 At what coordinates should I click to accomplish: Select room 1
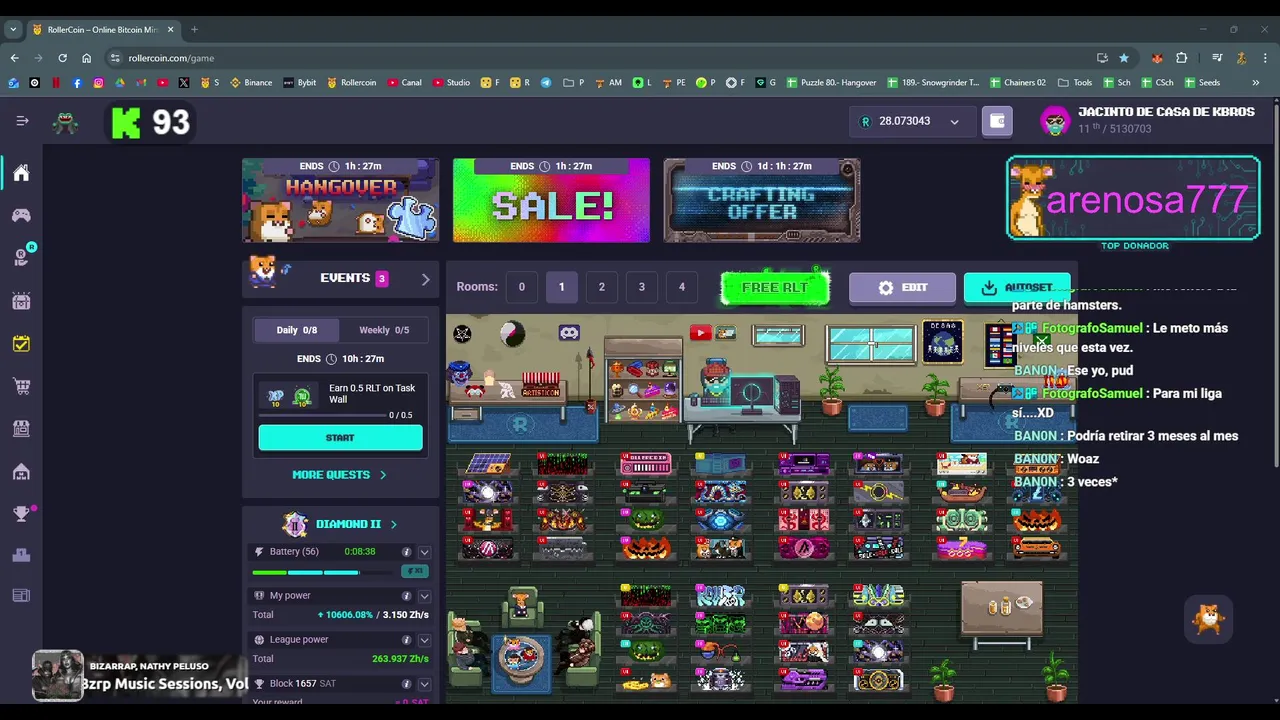561,287
